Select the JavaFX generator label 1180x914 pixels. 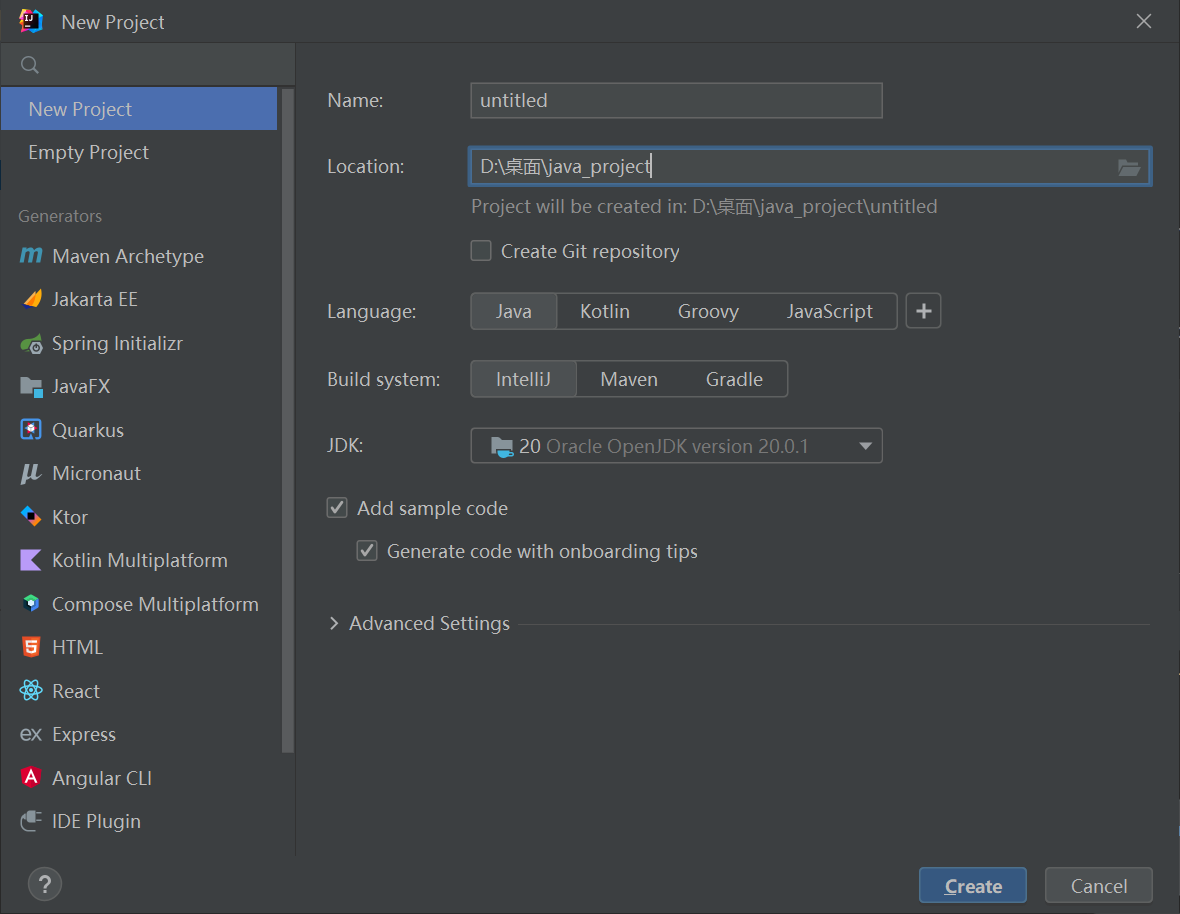coord(81,387)
